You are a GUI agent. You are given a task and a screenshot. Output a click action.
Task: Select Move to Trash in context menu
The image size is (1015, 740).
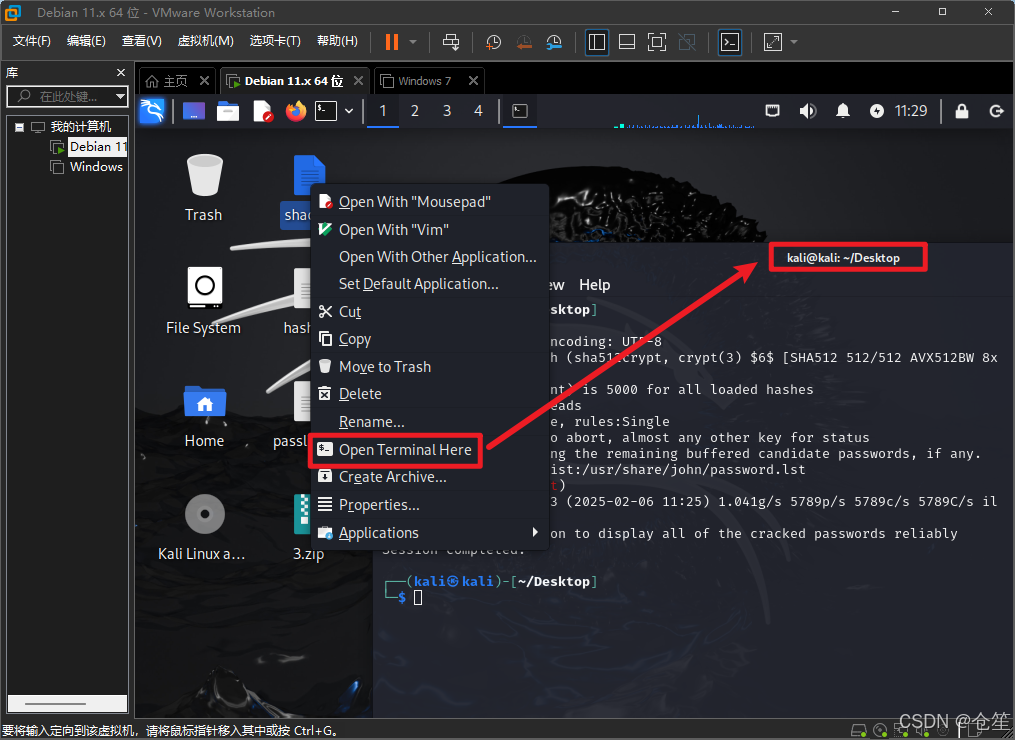429,367
